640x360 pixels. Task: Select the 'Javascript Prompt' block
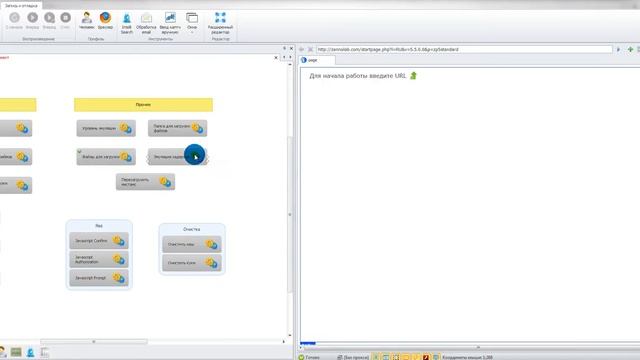tap(99, 278)
